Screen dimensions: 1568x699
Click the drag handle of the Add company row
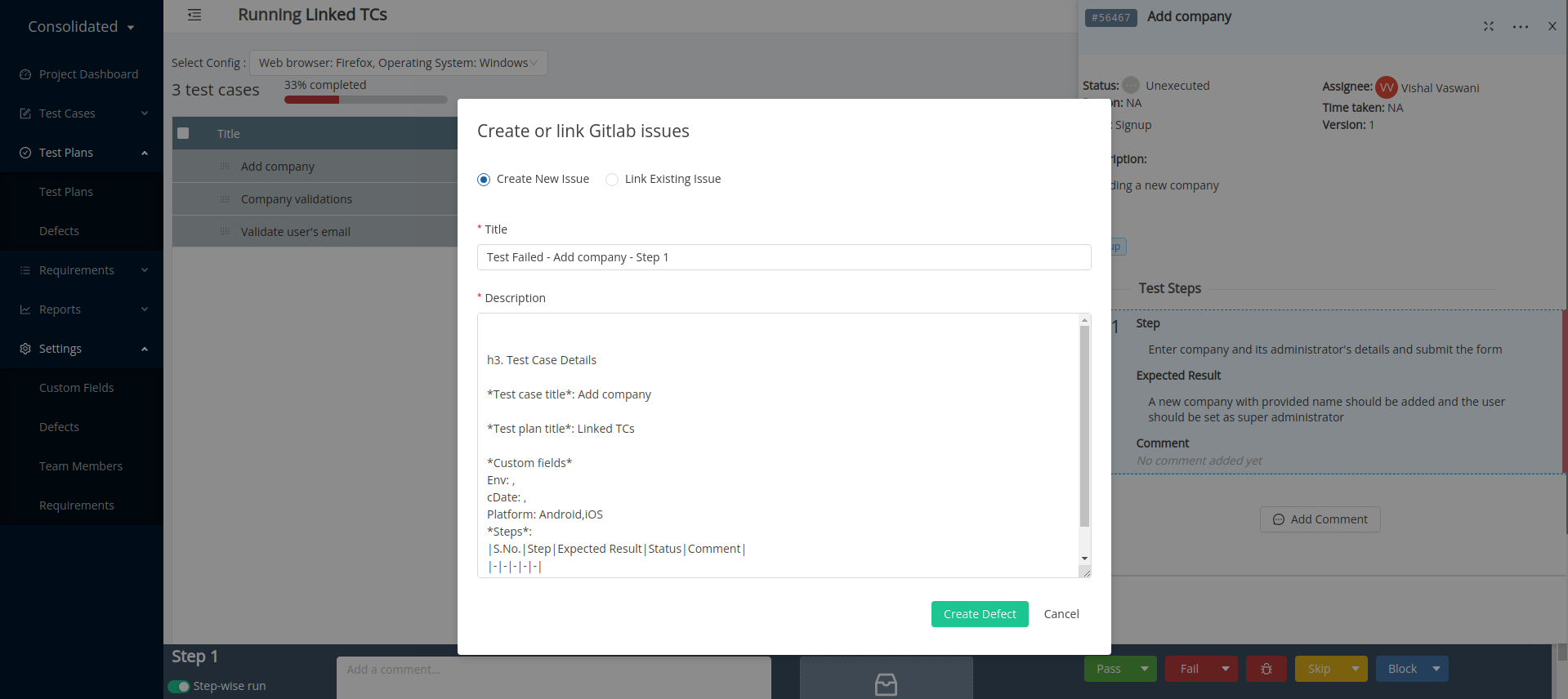point(225,167)
